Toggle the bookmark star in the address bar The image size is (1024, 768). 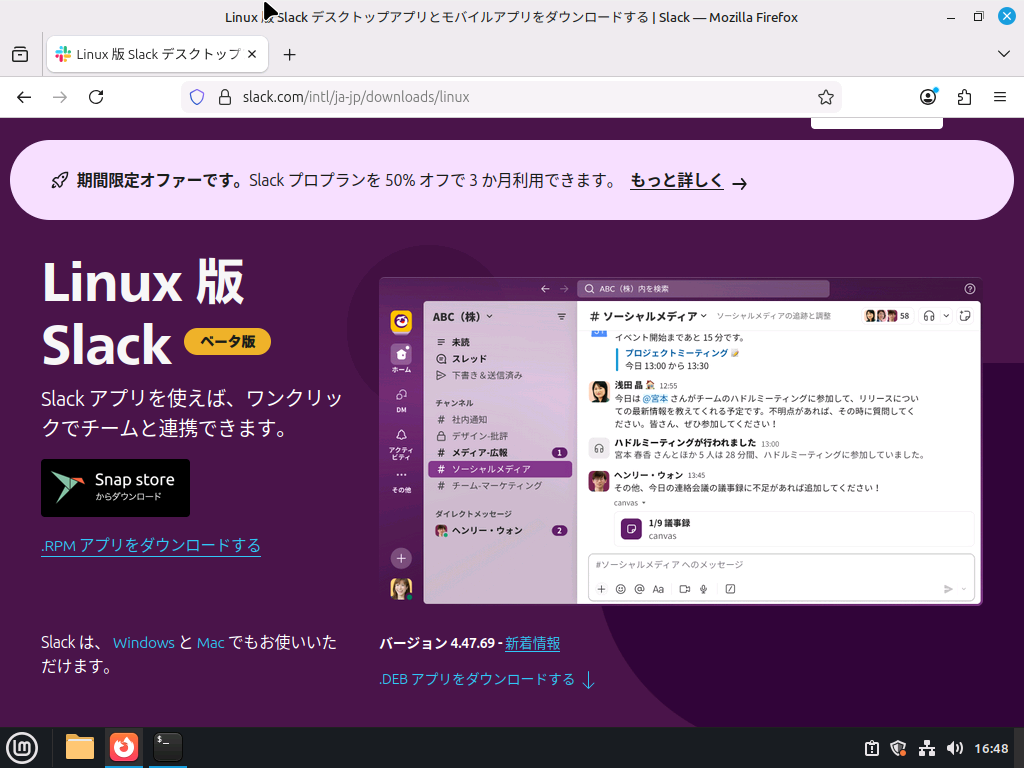[x=826, y=97]
